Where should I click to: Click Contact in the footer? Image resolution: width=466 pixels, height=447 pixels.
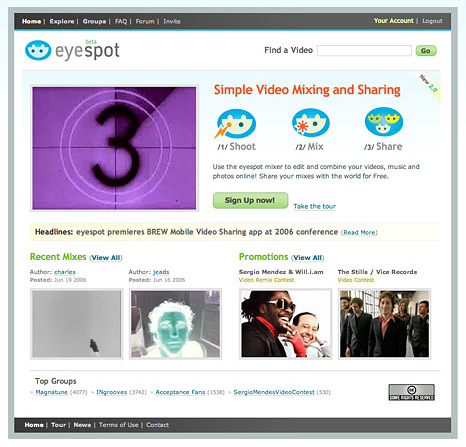click(157, 425)
